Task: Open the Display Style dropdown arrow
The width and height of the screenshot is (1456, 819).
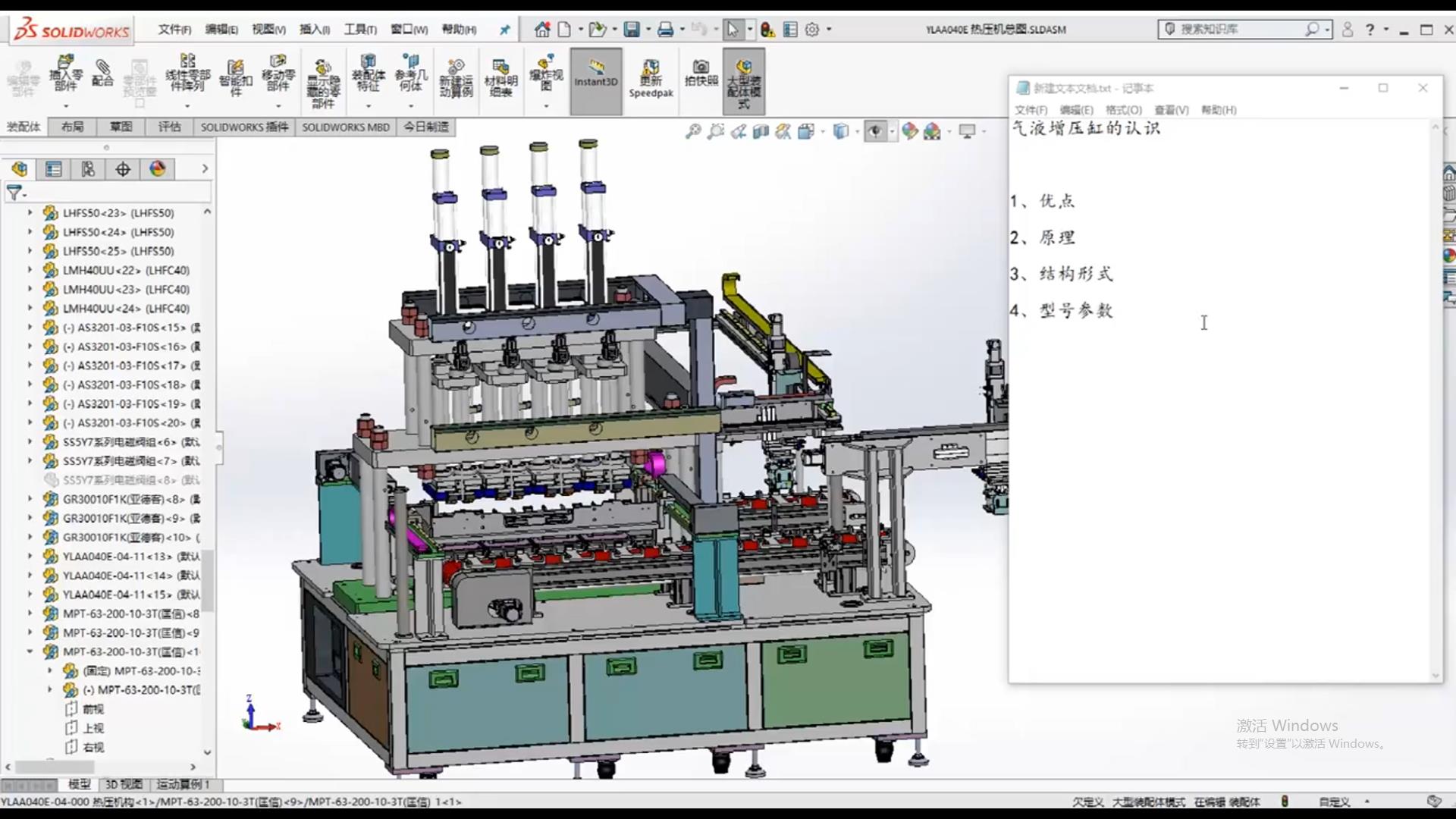Action: coord(858,132)
